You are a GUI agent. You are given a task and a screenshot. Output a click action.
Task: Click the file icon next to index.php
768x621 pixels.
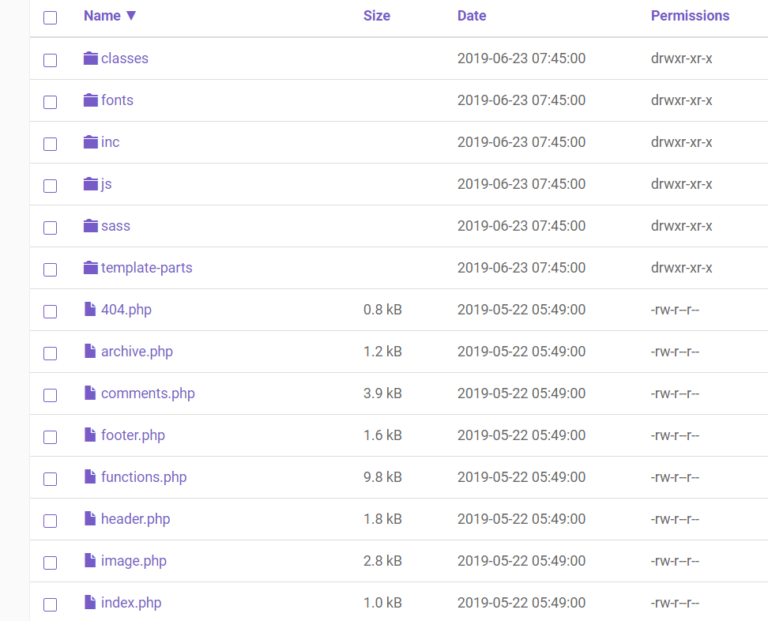pyautogui.click(x=90, y=603)
